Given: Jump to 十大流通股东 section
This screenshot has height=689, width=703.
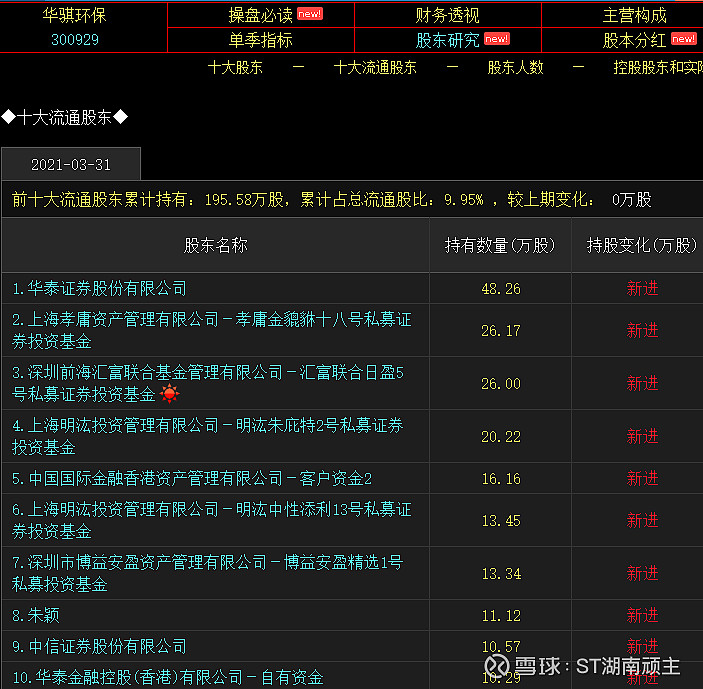Looking at the screenshot, I should coord(375,68).
